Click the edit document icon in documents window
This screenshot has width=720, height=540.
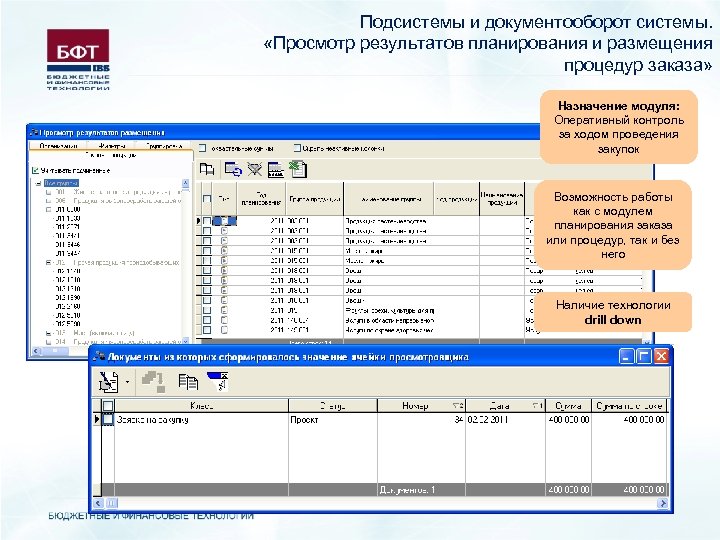(108, 382)
